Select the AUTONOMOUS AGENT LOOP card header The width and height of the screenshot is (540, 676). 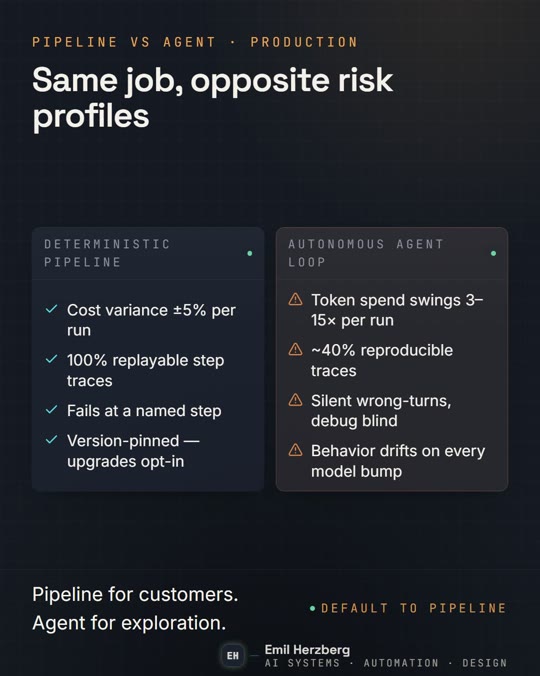tap(392, 253)
